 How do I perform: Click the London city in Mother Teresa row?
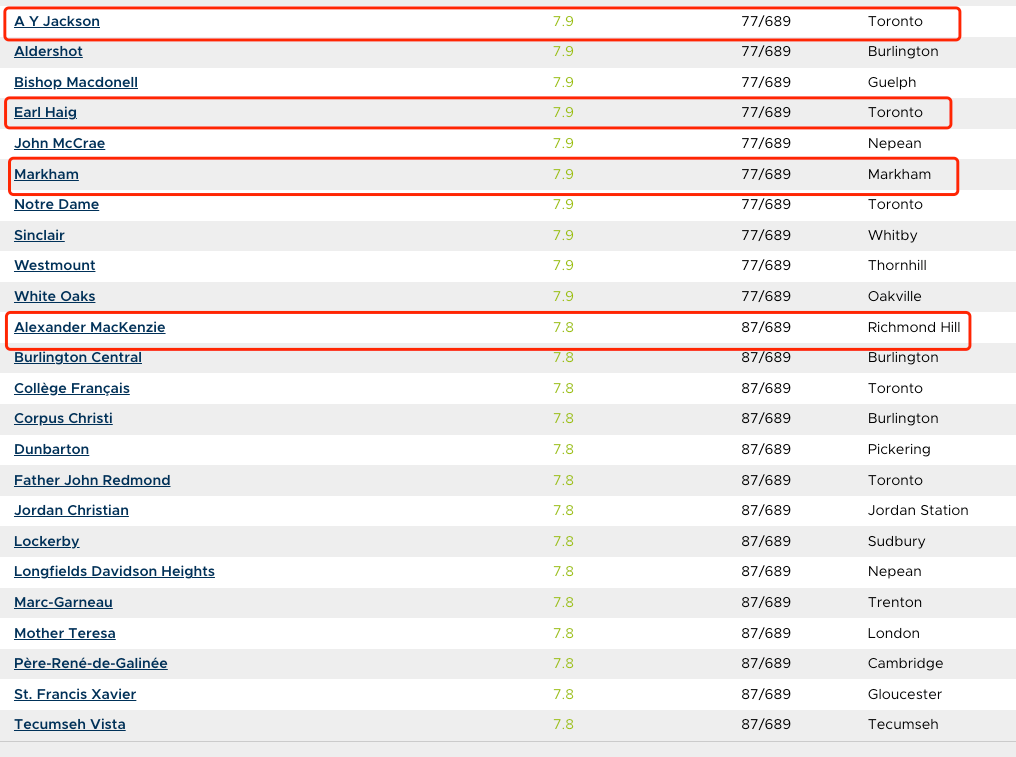pos(894,633)
